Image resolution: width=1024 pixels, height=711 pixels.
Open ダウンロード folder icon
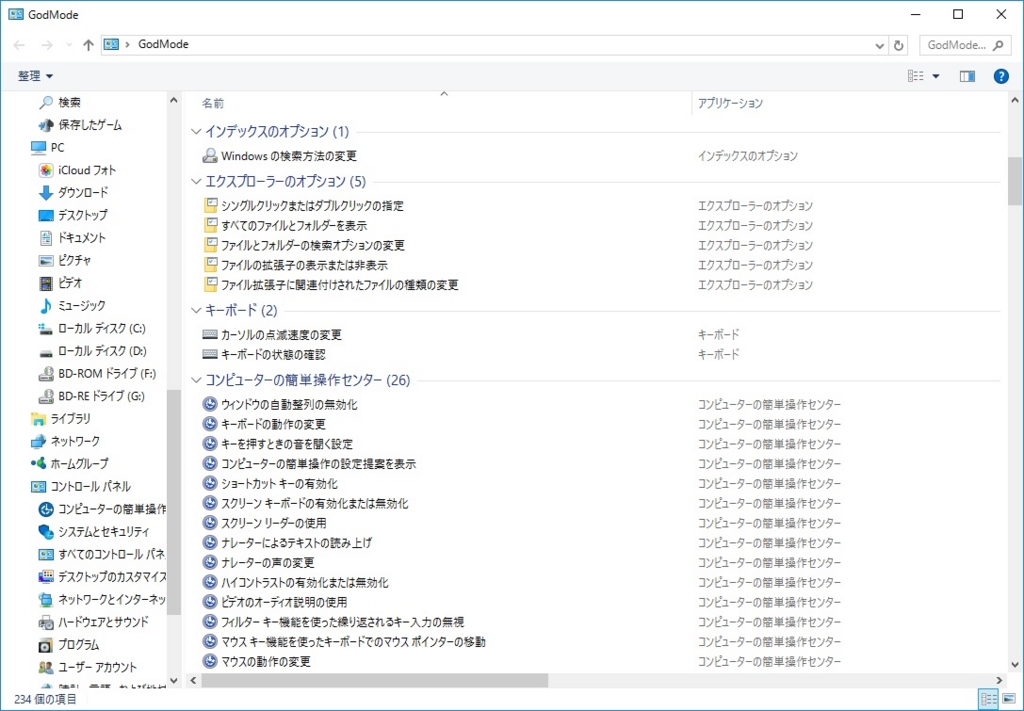pos(46,193)
